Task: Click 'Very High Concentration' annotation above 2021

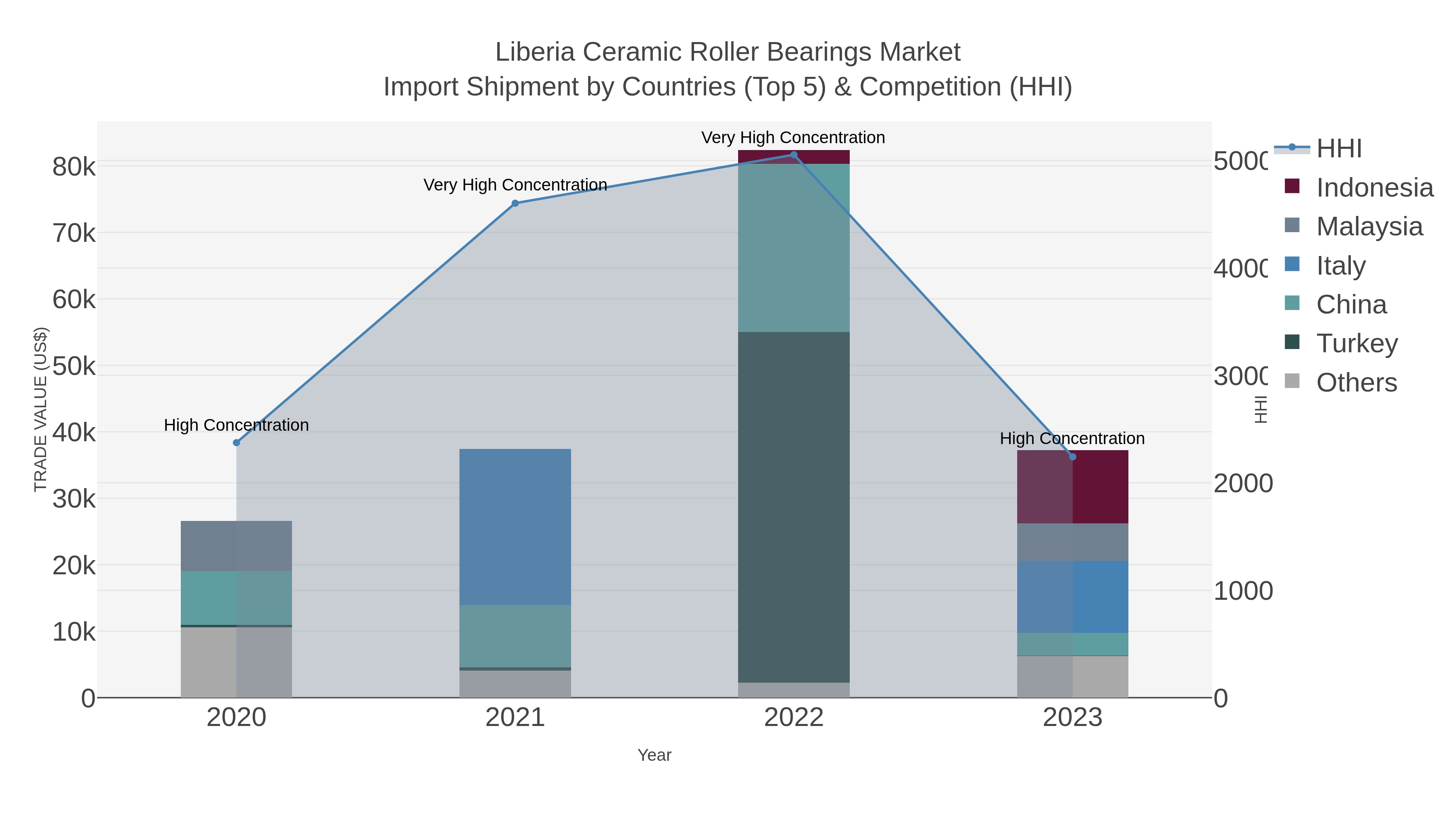Action: pos(515,185)
